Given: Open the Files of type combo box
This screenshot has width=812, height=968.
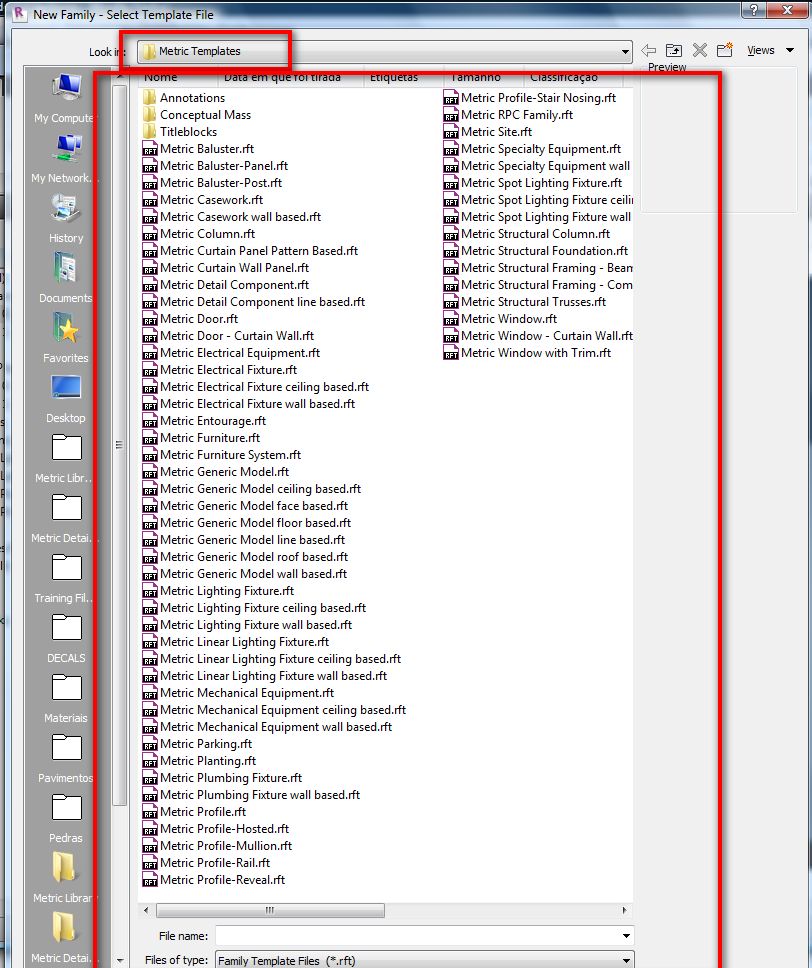Looking at the screenshot, I should coord(424,961).
